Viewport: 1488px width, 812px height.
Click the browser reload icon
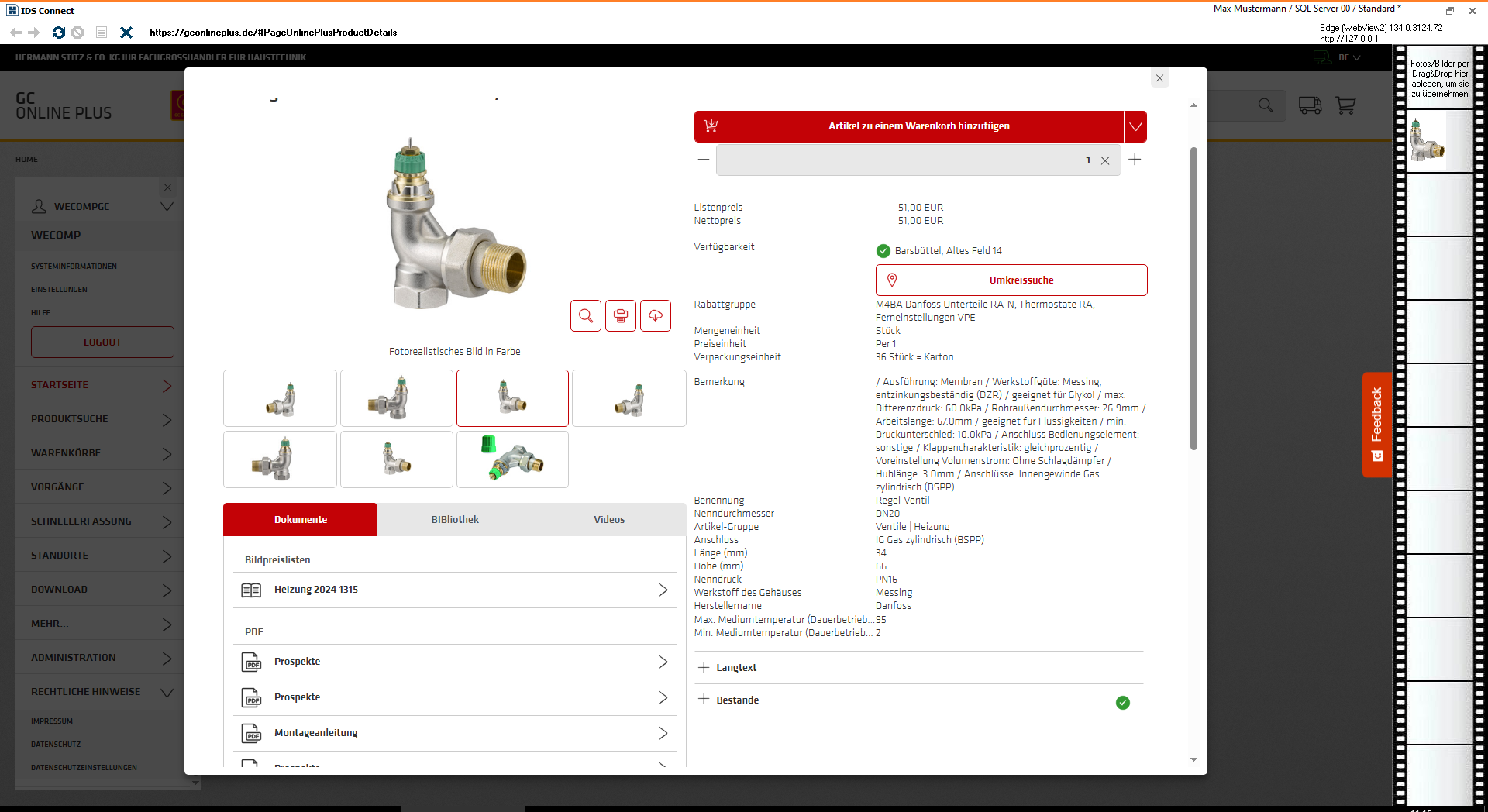(x=58, y=33)
